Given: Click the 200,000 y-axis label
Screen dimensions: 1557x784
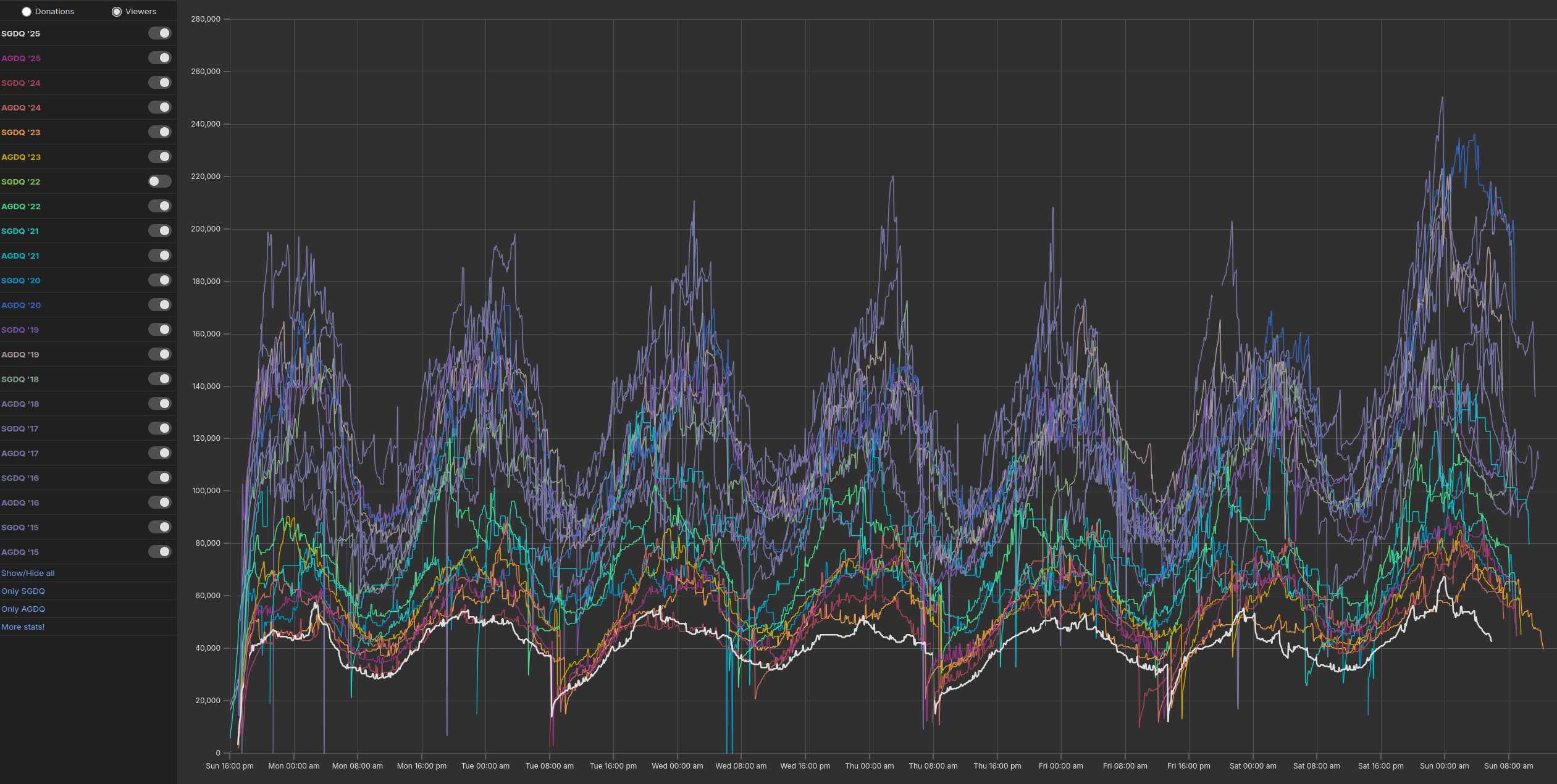Looking at the screenshot, I should [205, 229].
